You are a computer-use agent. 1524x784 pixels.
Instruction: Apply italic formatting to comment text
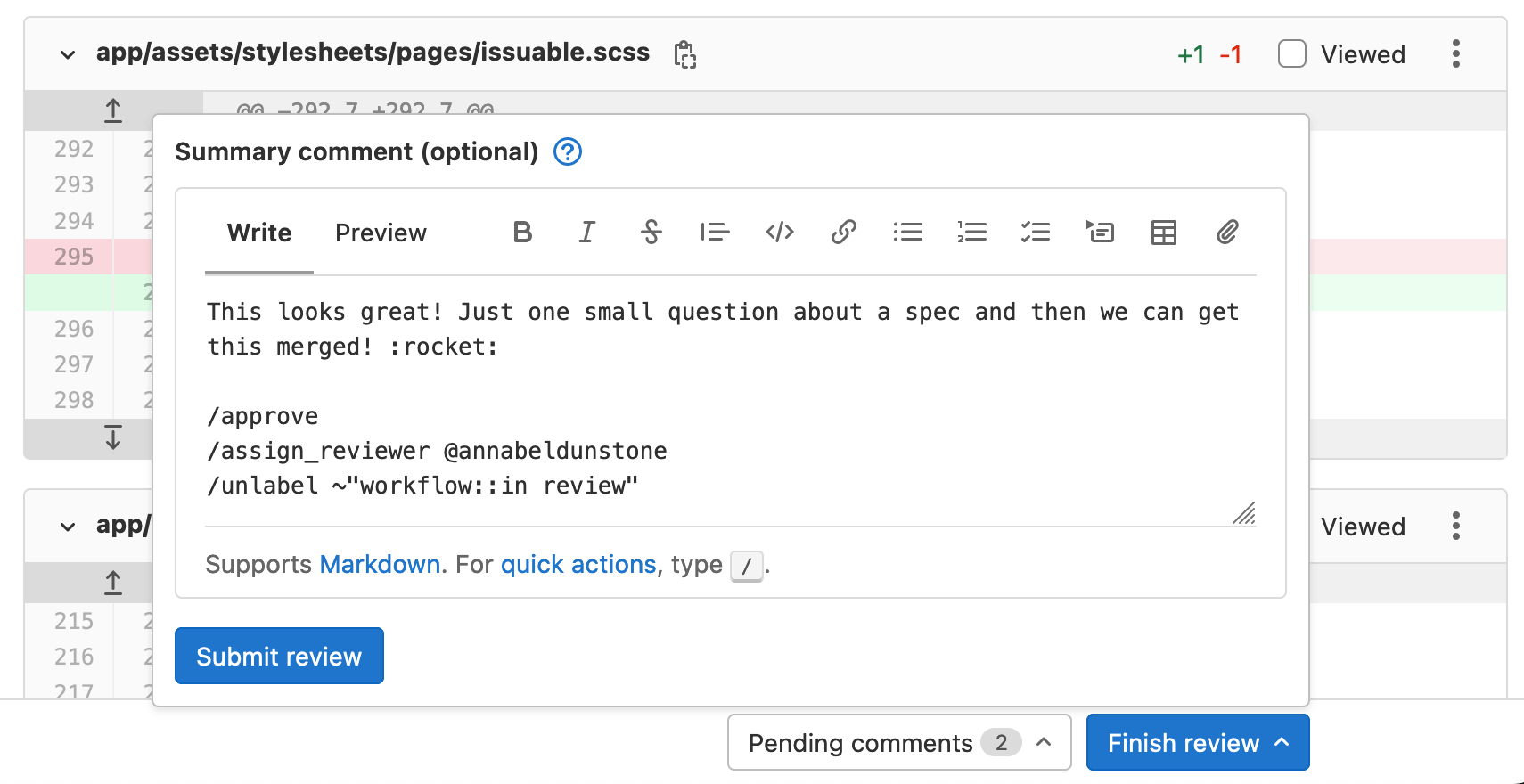587,233
